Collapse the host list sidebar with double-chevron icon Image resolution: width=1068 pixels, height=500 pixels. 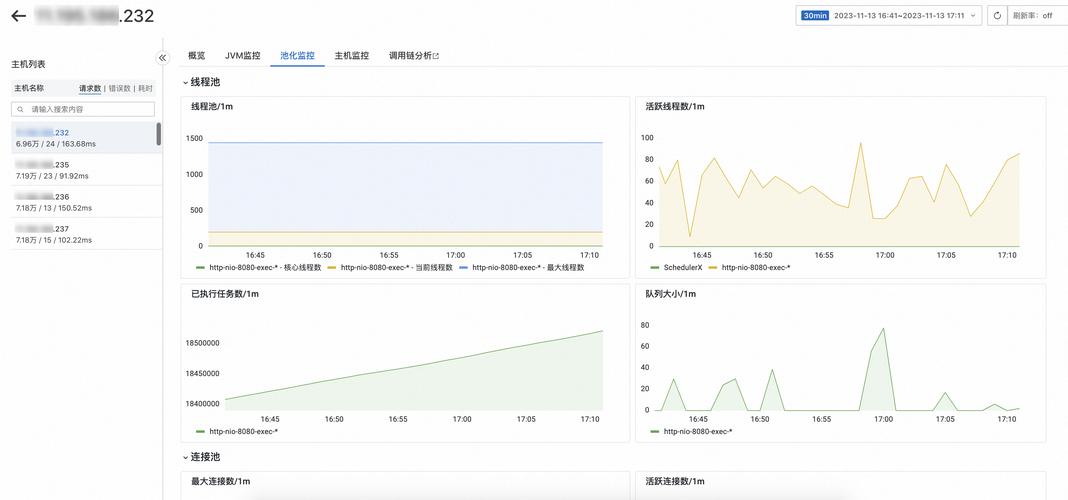(x=162, y=58)
